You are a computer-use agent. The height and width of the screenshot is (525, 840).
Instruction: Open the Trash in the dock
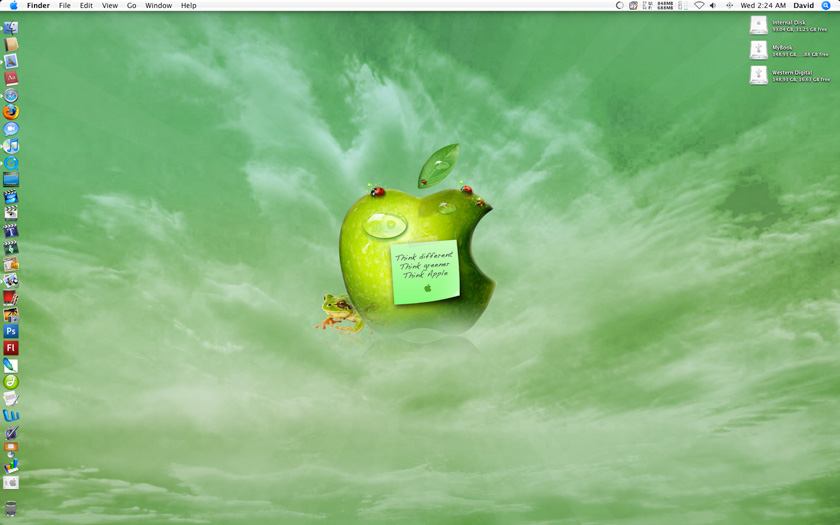[11, 508]
